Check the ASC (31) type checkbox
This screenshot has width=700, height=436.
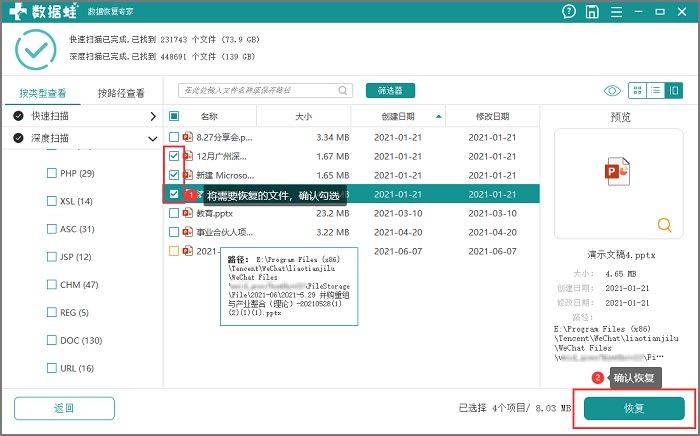point(52,229)
